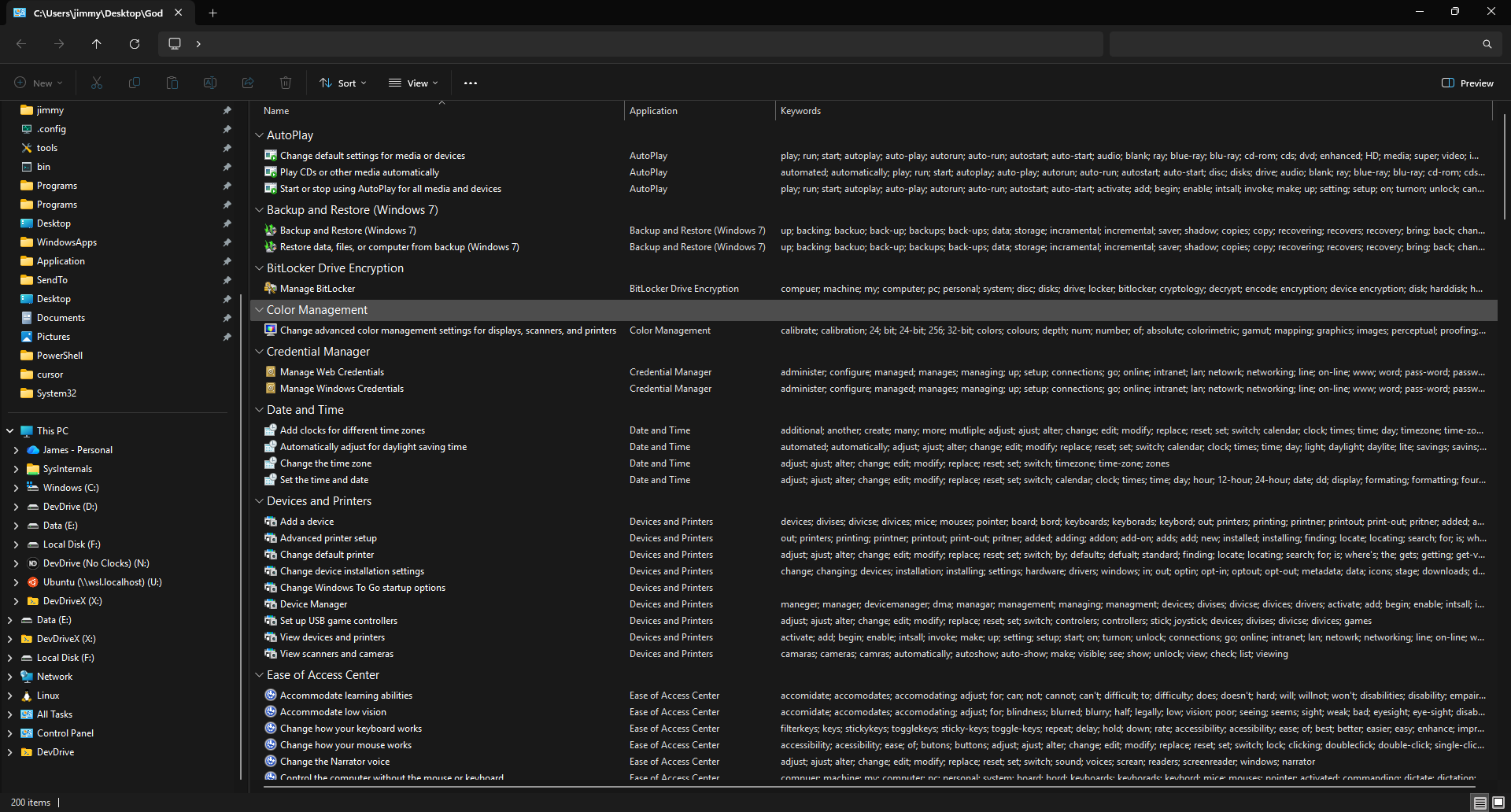
Task: Open the View dropdown menu
Action: [414, 83]
